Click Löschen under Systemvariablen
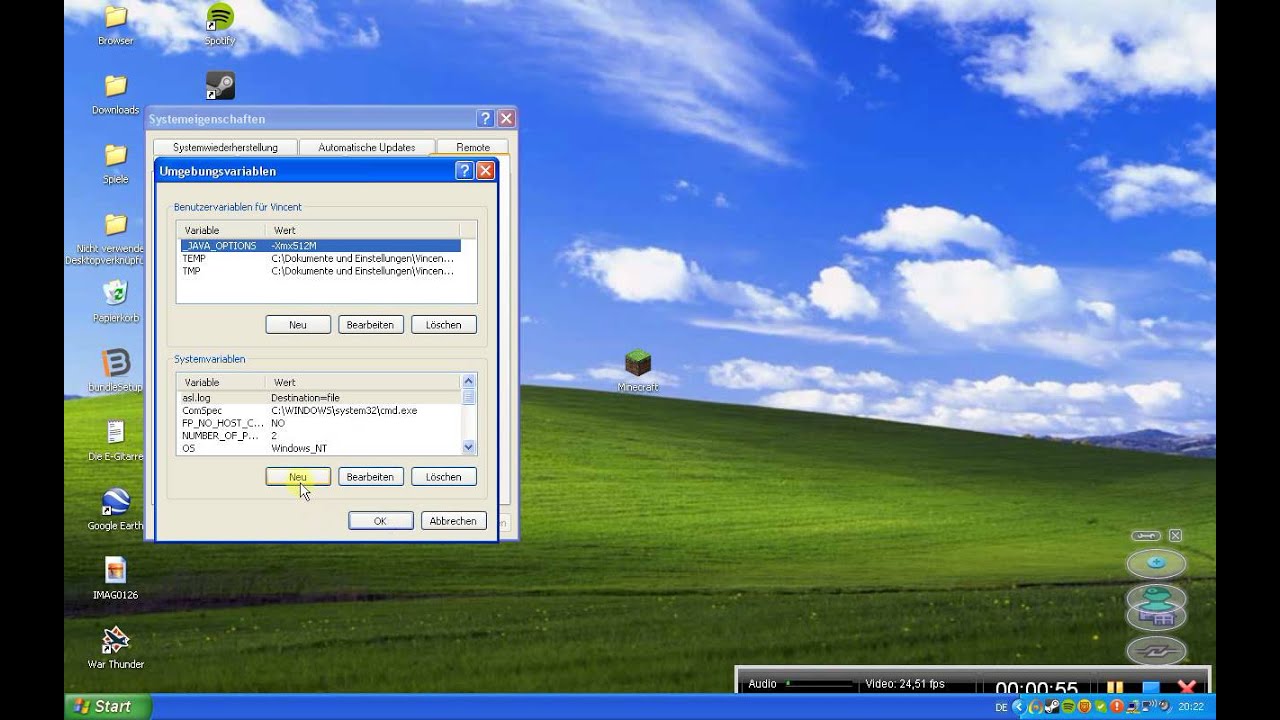This screenshot has height=720, width=1280. tap(444, 477)
